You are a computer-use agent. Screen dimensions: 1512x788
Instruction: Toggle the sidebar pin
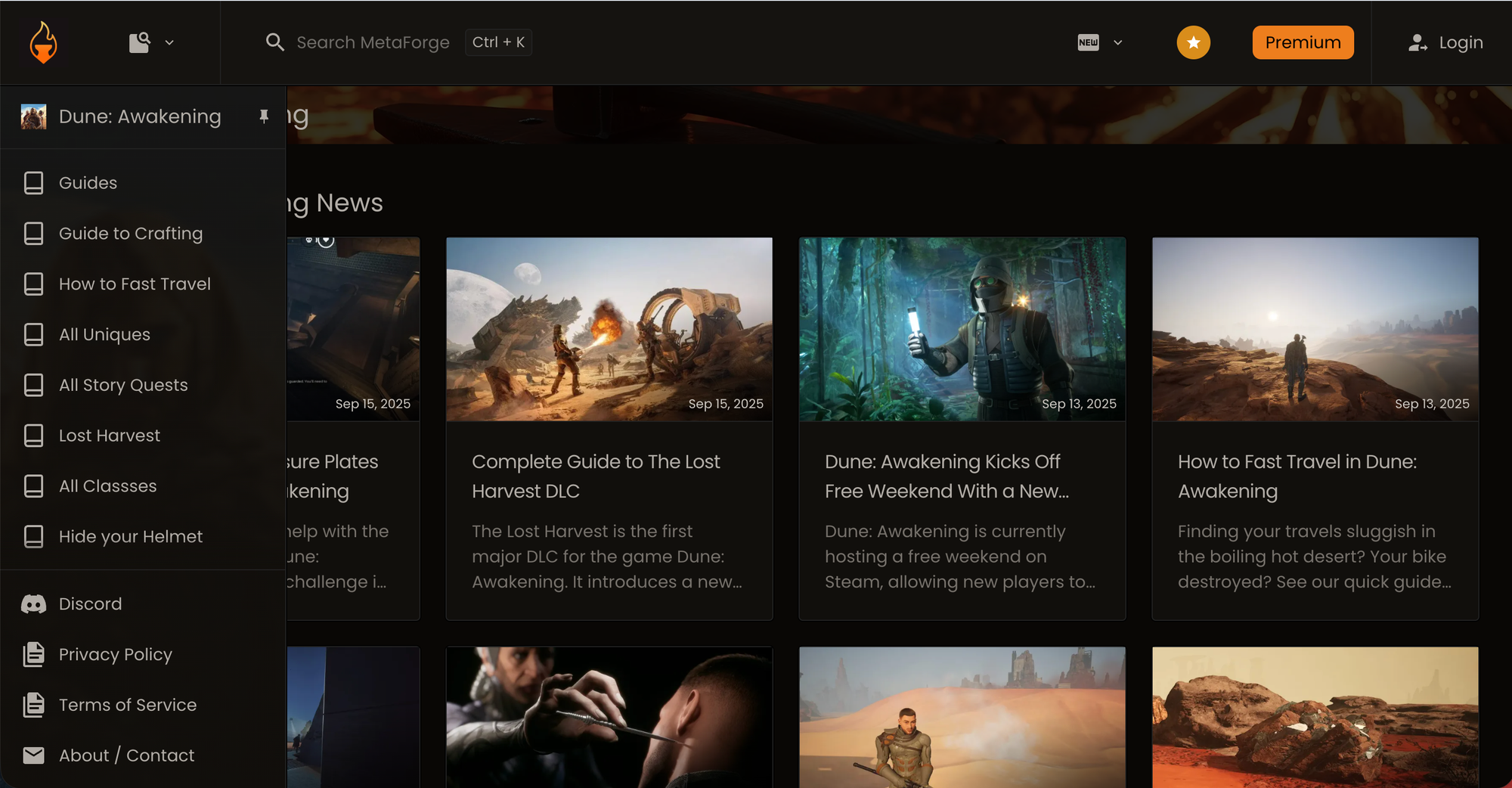(264, 116)
